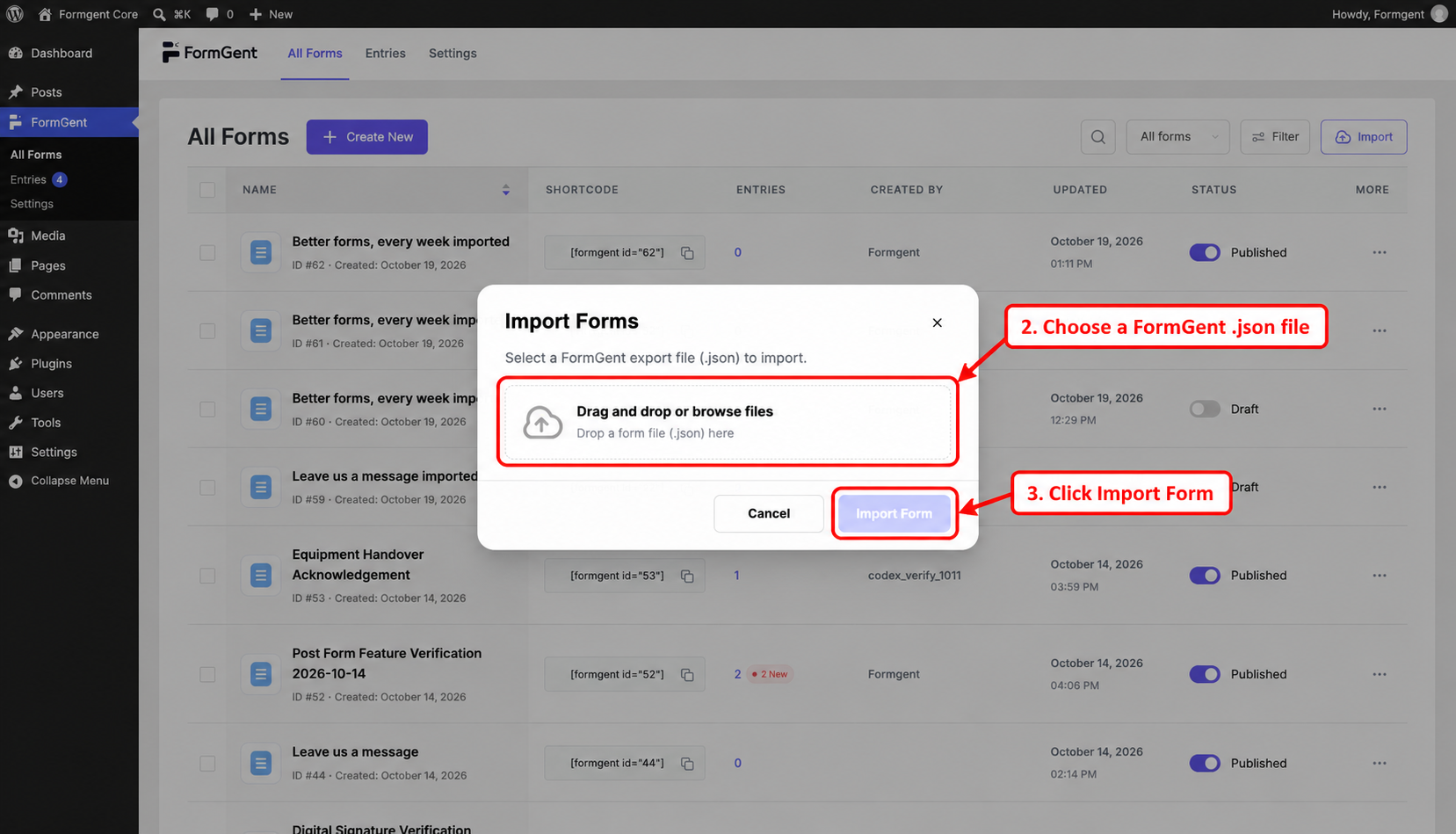
Task: Sort the table by the NAME column arrows
Action: tap(506, 190)
